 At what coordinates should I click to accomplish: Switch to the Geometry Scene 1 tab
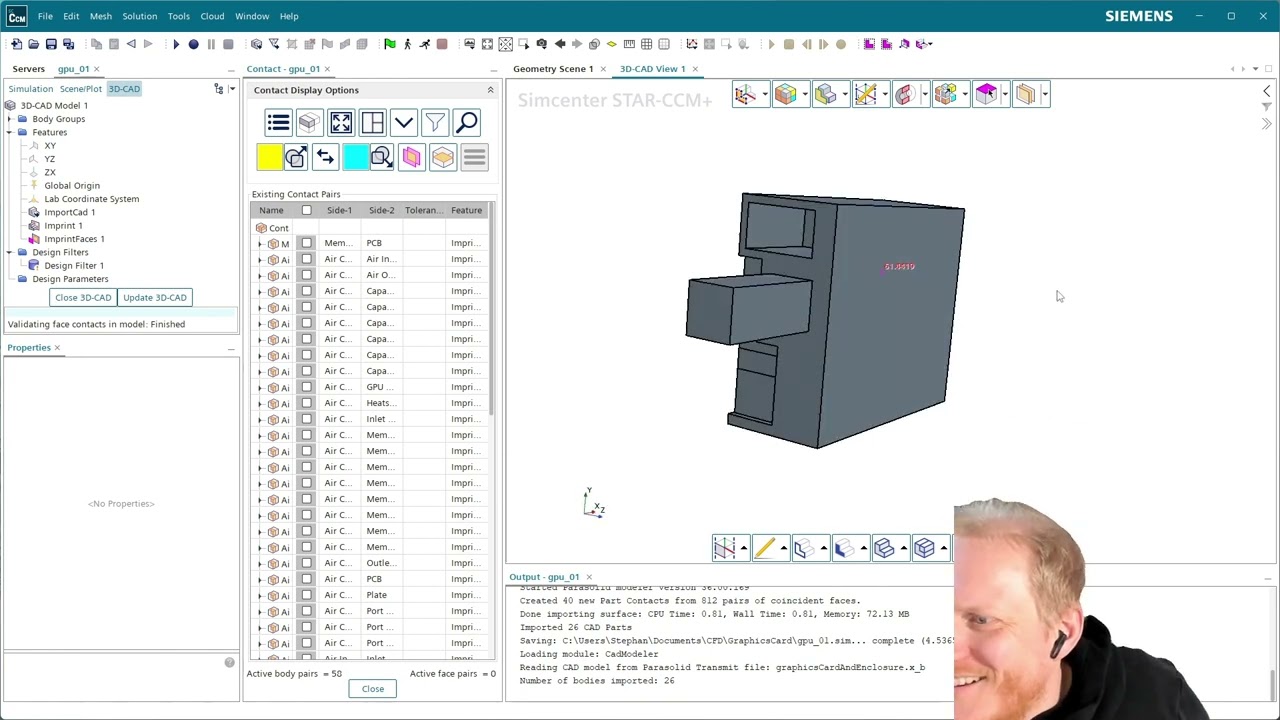(x=553, y=69)
